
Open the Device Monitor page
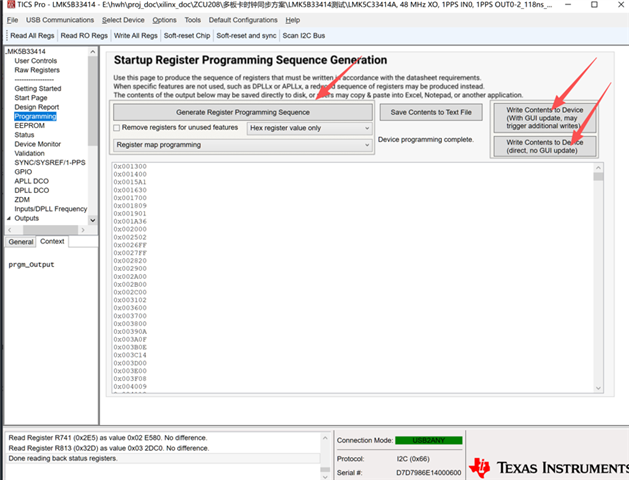(37, 144)
